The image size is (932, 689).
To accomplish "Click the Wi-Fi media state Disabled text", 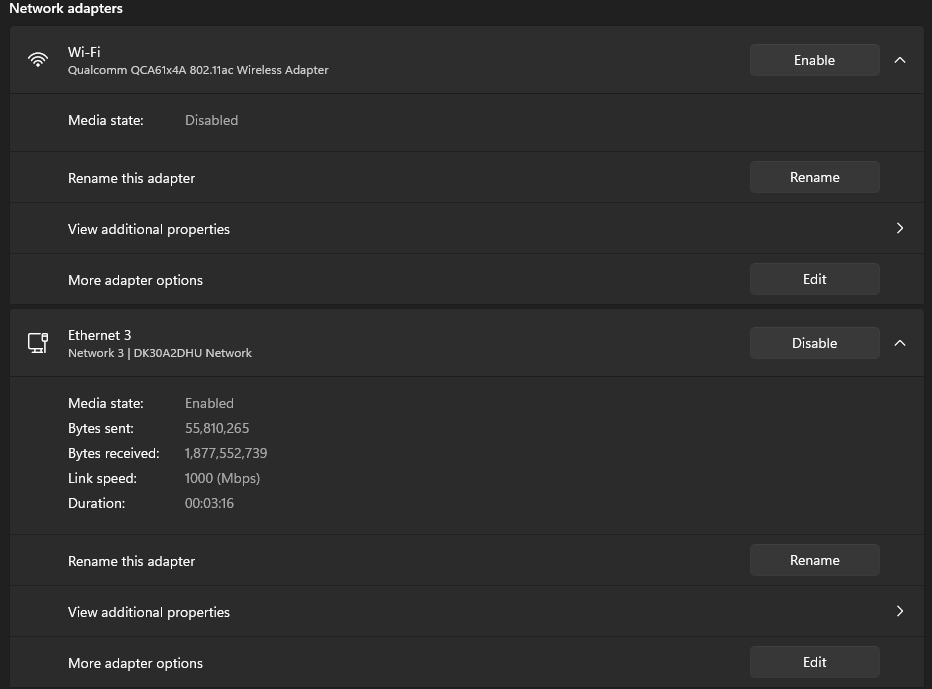I will [x=211, y=120].
